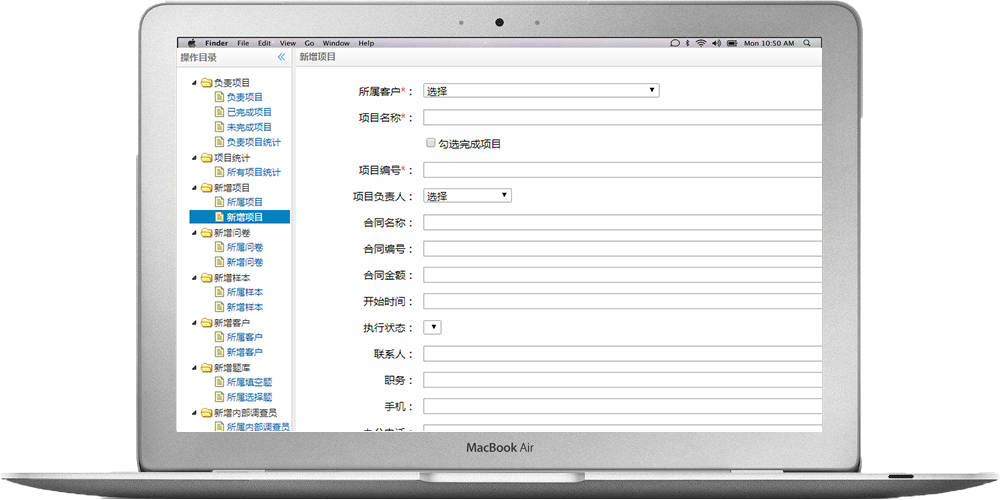This screenshot has width=1000, height=500.
Task: Collapse the sidebar using the double-chevron icon
Action: point(281,58)
